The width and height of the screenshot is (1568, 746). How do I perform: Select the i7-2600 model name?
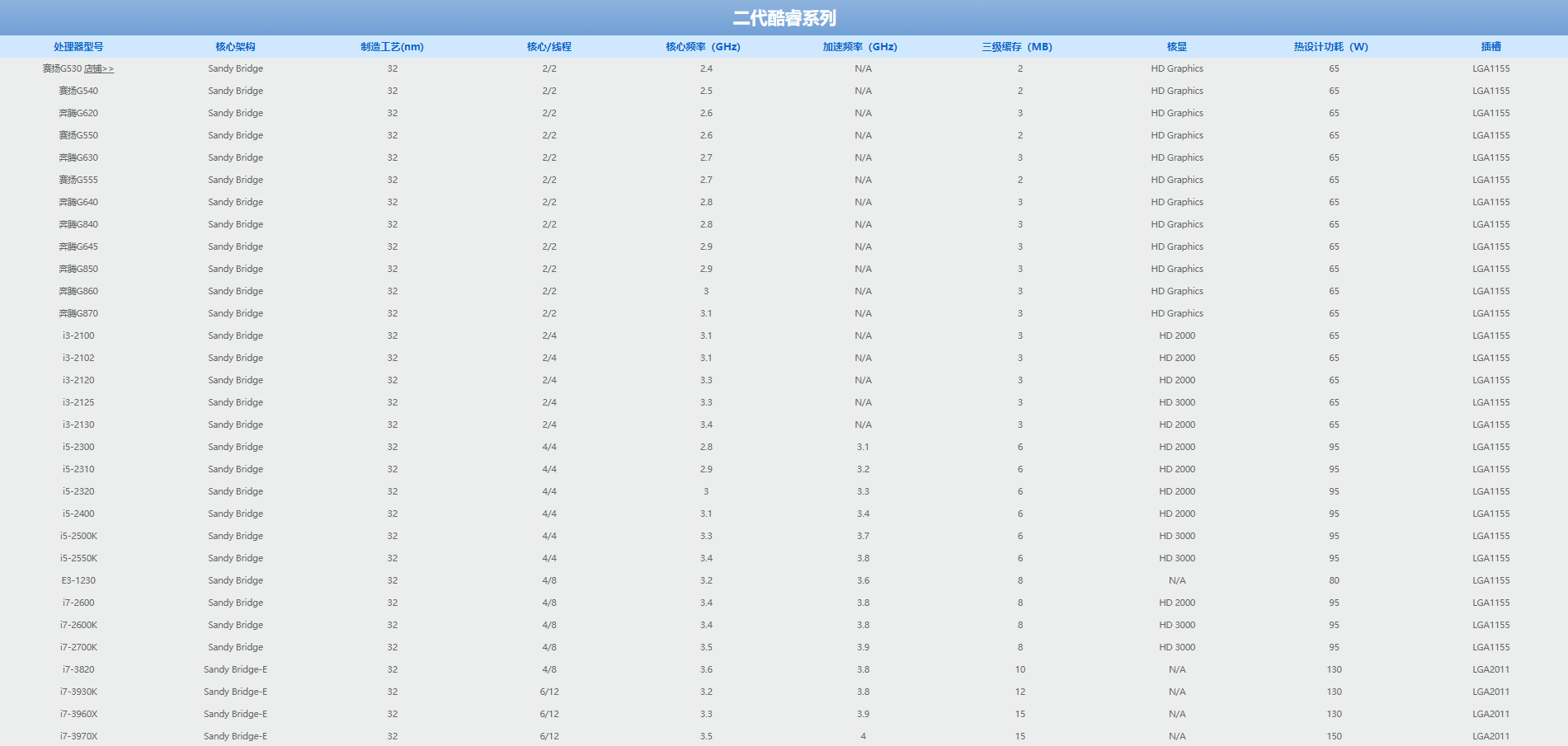(78, 603)
